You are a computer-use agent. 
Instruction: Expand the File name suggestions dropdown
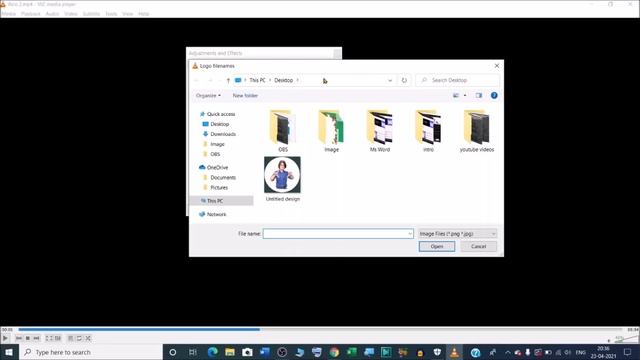coord(410,234)
